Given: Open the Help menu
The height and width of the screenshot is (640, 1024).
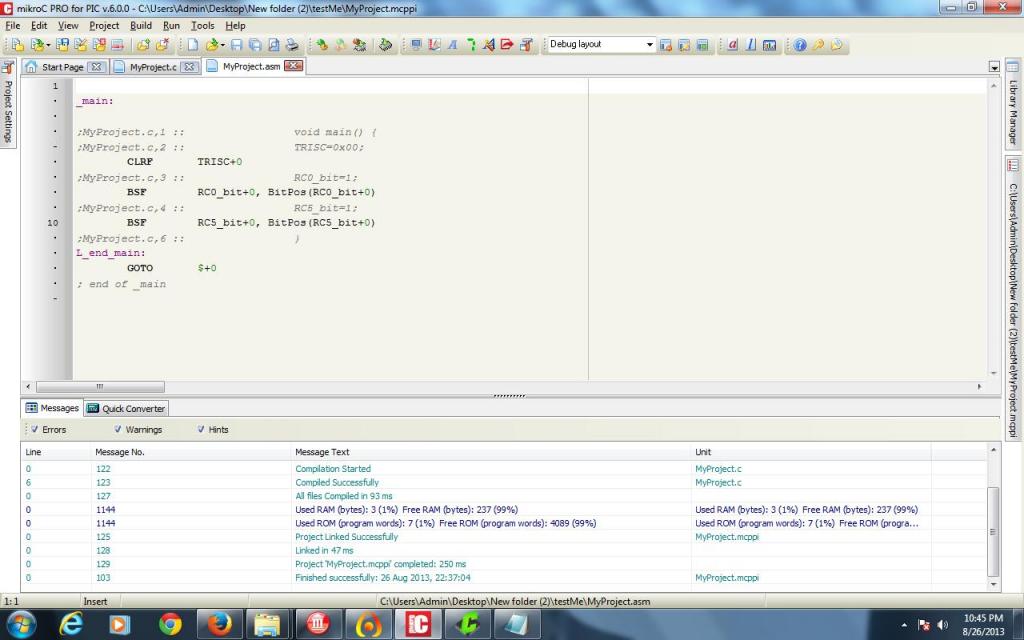Looking at the screenshot, I should pyautogui.click(x=235, y=25).
